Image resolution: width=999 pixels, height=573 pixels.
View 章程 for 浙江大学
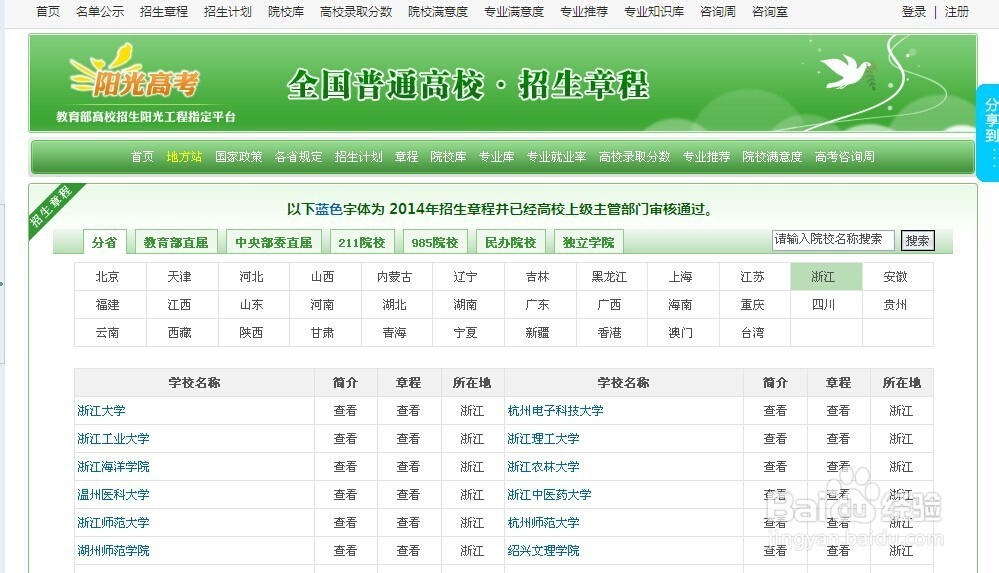(408, 411)
